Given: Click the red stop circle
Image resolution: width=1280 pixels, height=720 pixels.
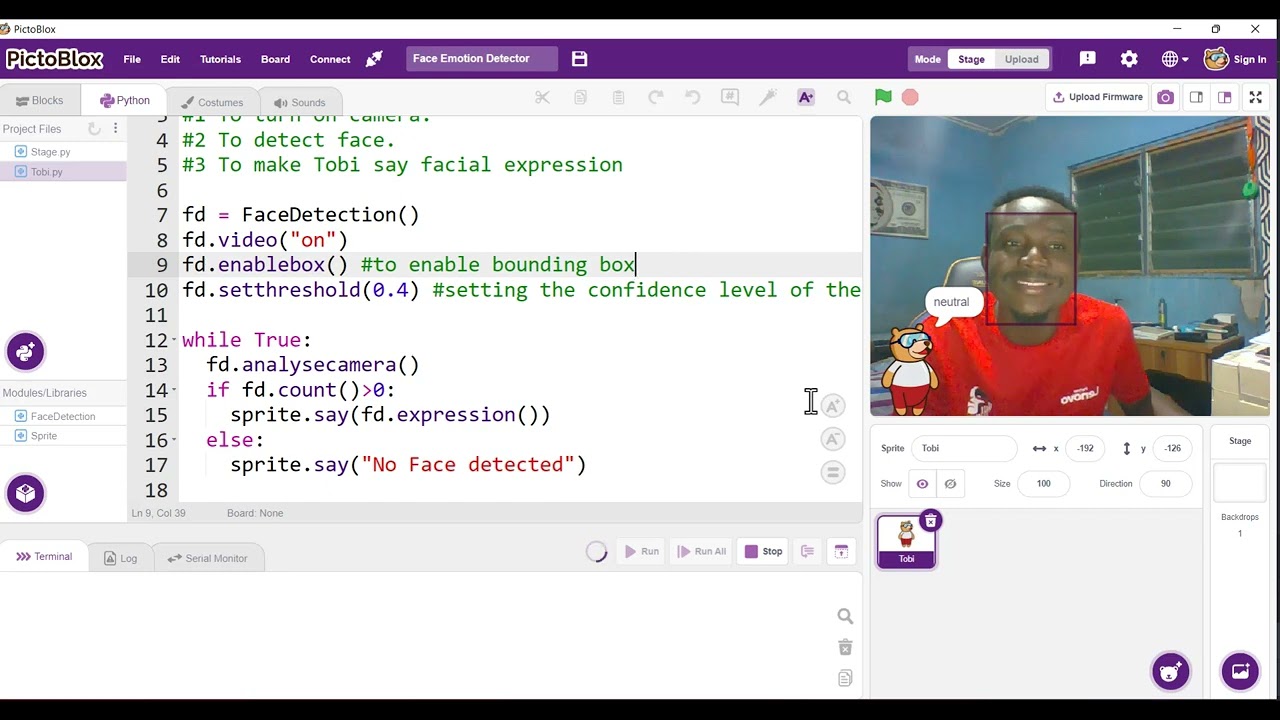Looking at the screenshot, I should click(910, 97).
